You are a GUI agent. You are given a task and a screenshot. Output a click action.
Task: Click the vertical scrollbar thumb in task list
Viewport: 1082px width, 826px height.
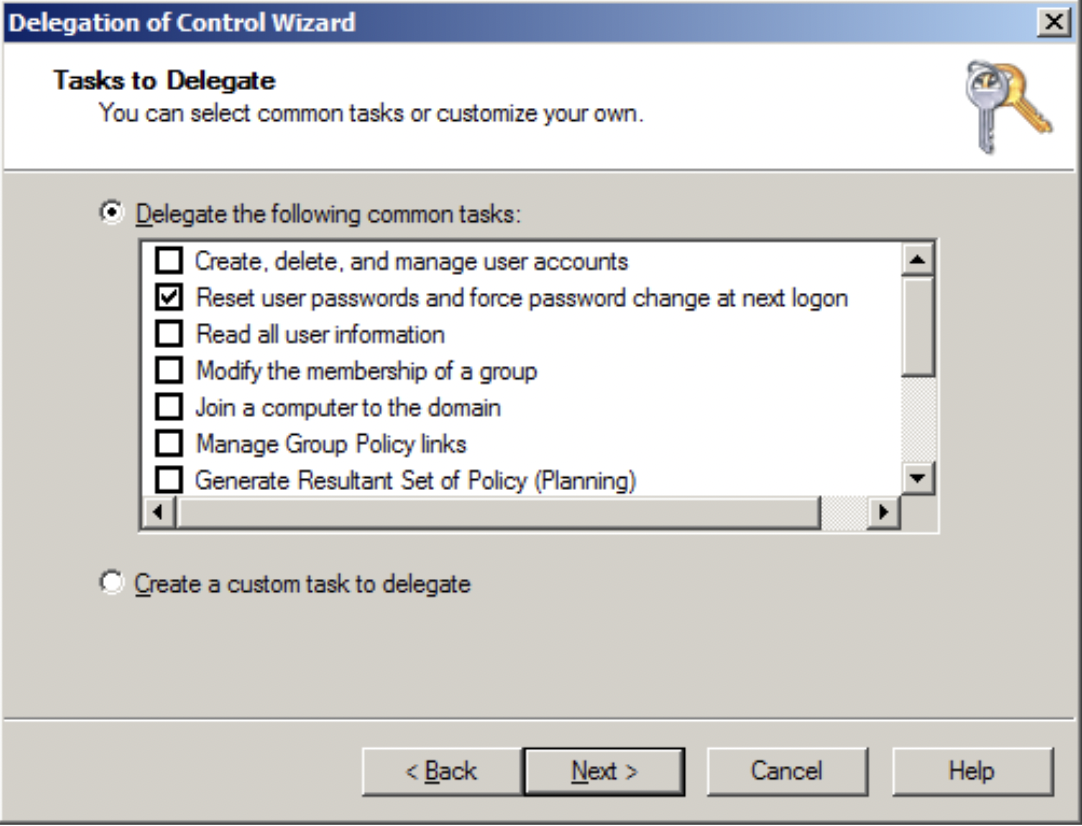tap(918, 326)
